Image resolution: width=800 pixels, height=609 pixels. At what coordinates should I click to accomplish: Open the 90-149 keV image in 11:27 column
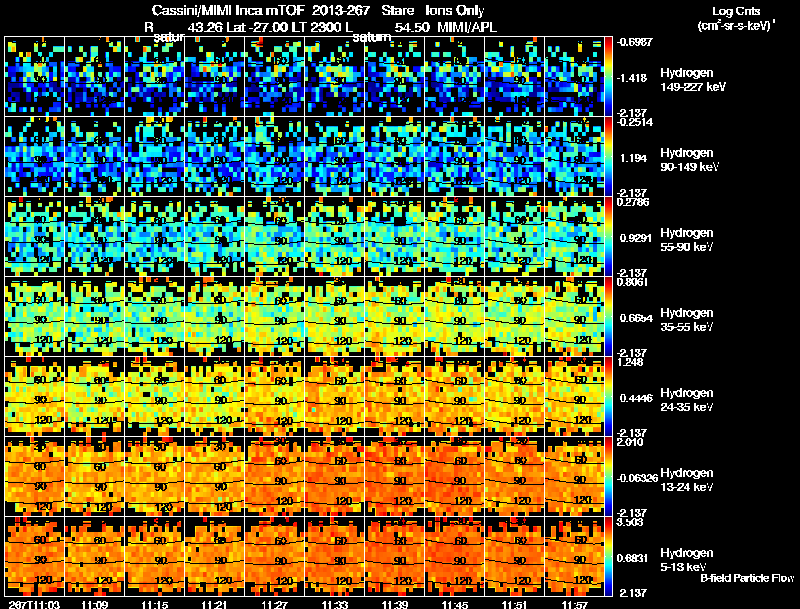pos(274,156)
